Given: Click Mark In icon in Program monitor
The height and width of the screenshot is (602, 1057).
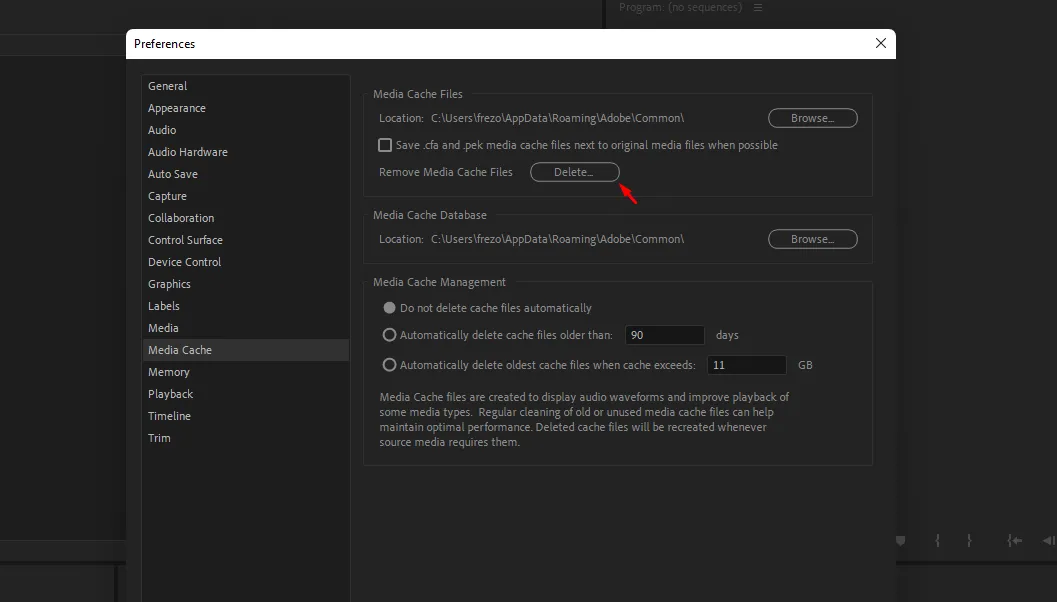Looking at the screenshot, I should point(937,541).
